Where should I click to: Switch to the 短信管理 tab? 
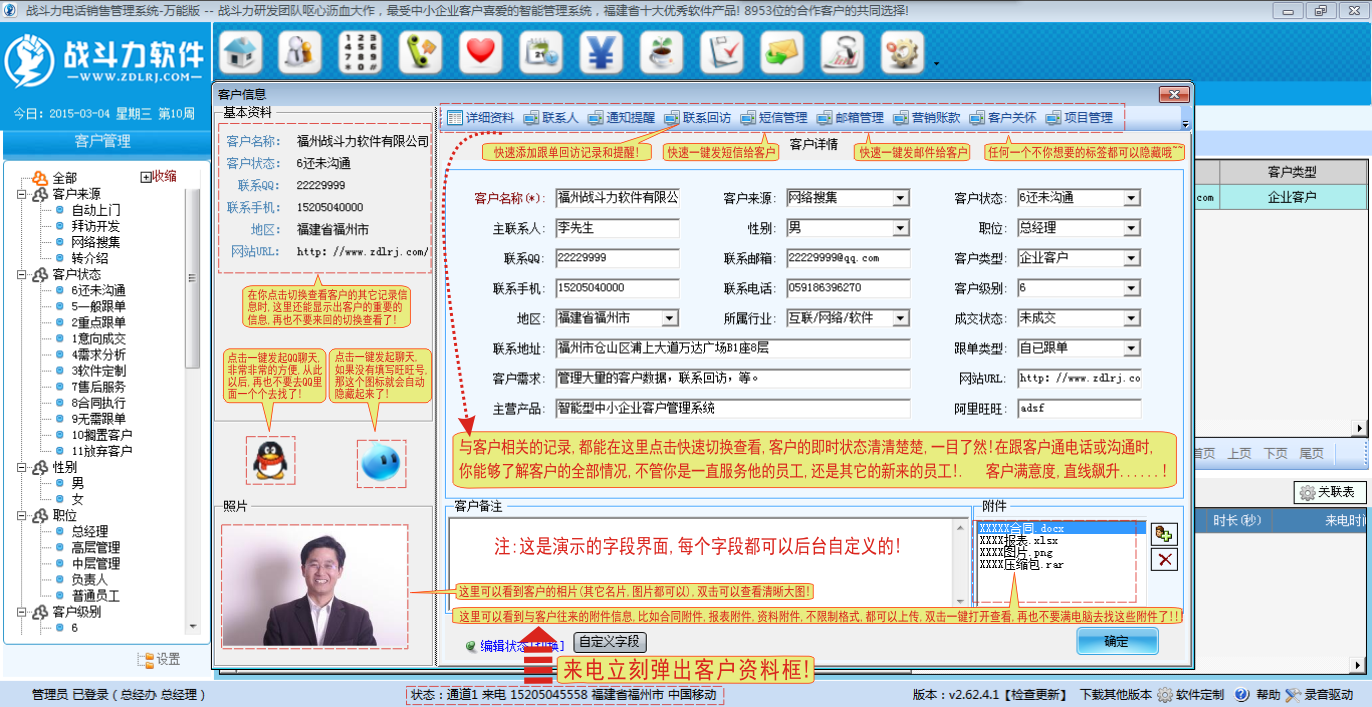pos(773,118)
